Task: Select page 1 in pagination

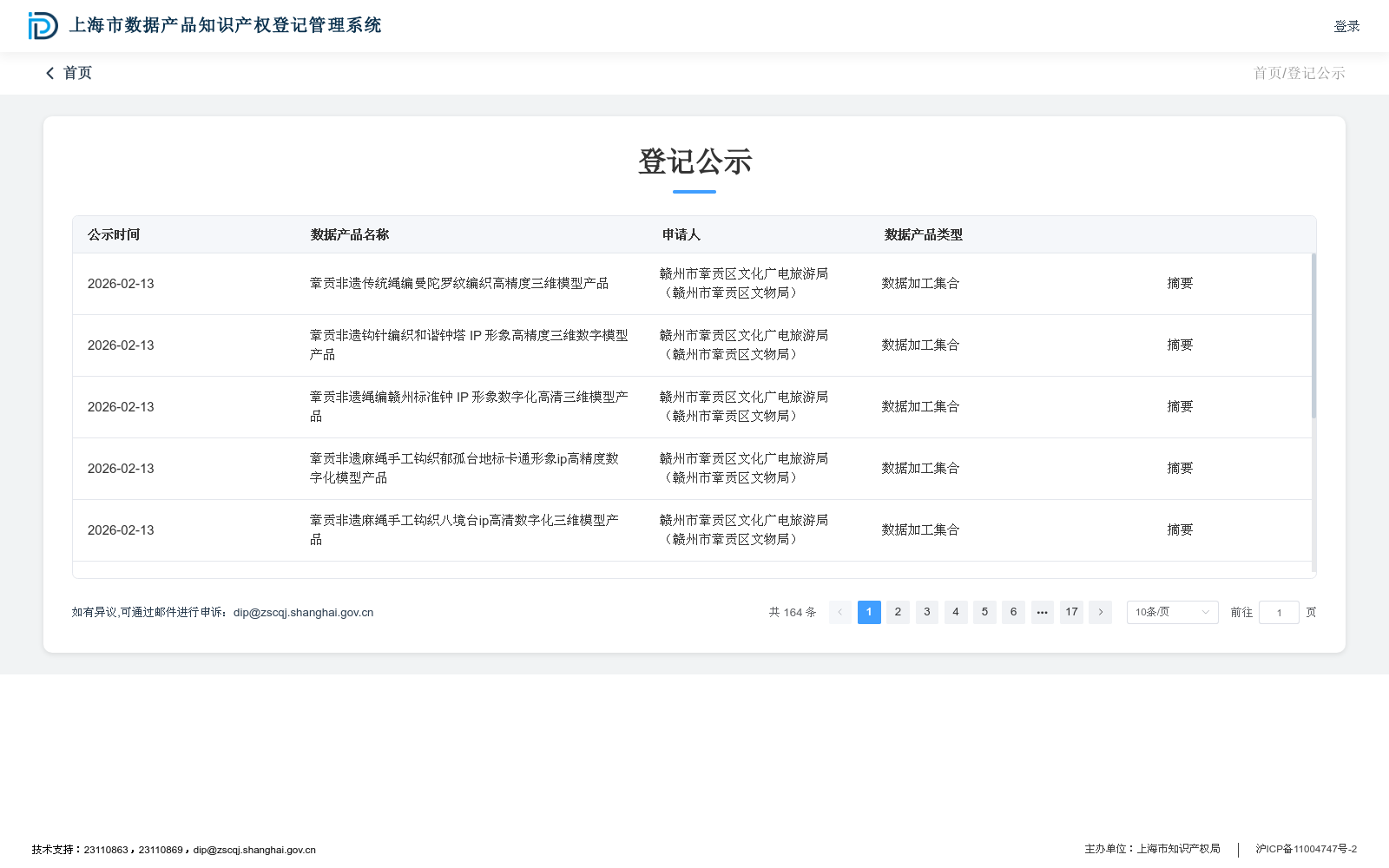Action: [x=869, y=613]
